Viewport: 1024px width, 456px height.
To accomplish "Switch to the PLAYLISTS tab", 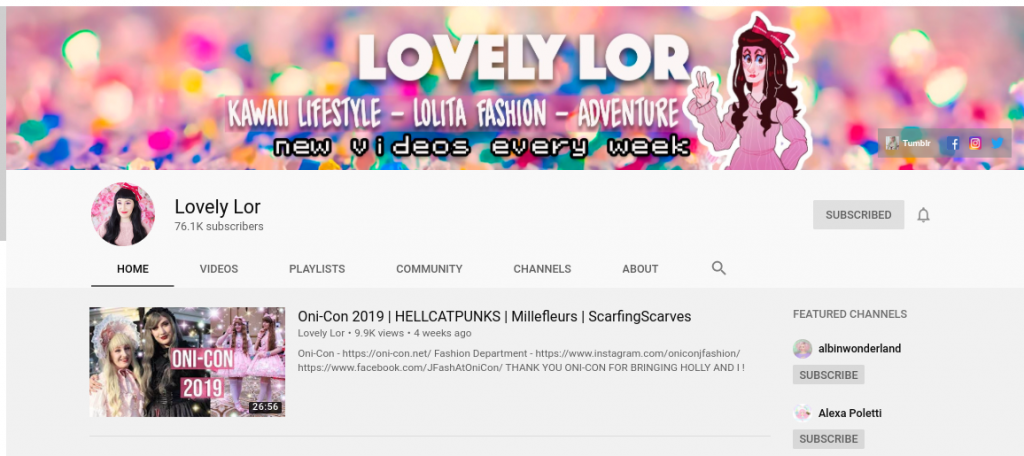I will click(317, 269).
